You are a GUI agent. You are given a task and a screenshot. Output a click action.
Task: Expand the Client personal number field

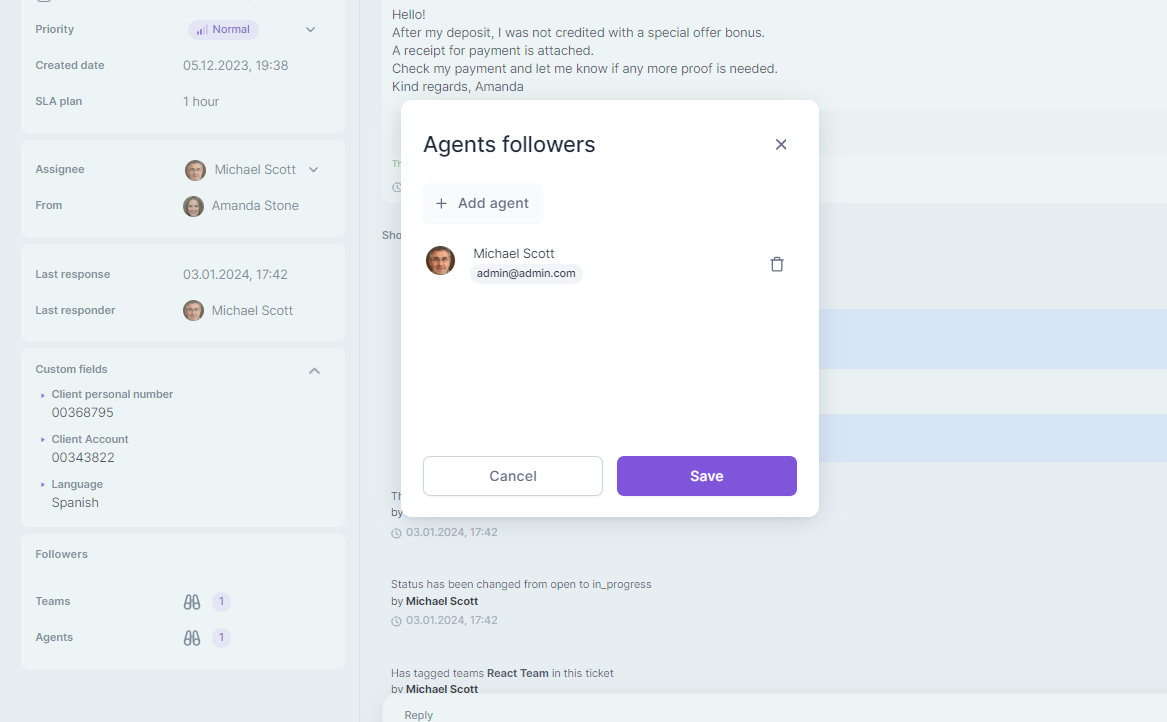coord(43,395)
